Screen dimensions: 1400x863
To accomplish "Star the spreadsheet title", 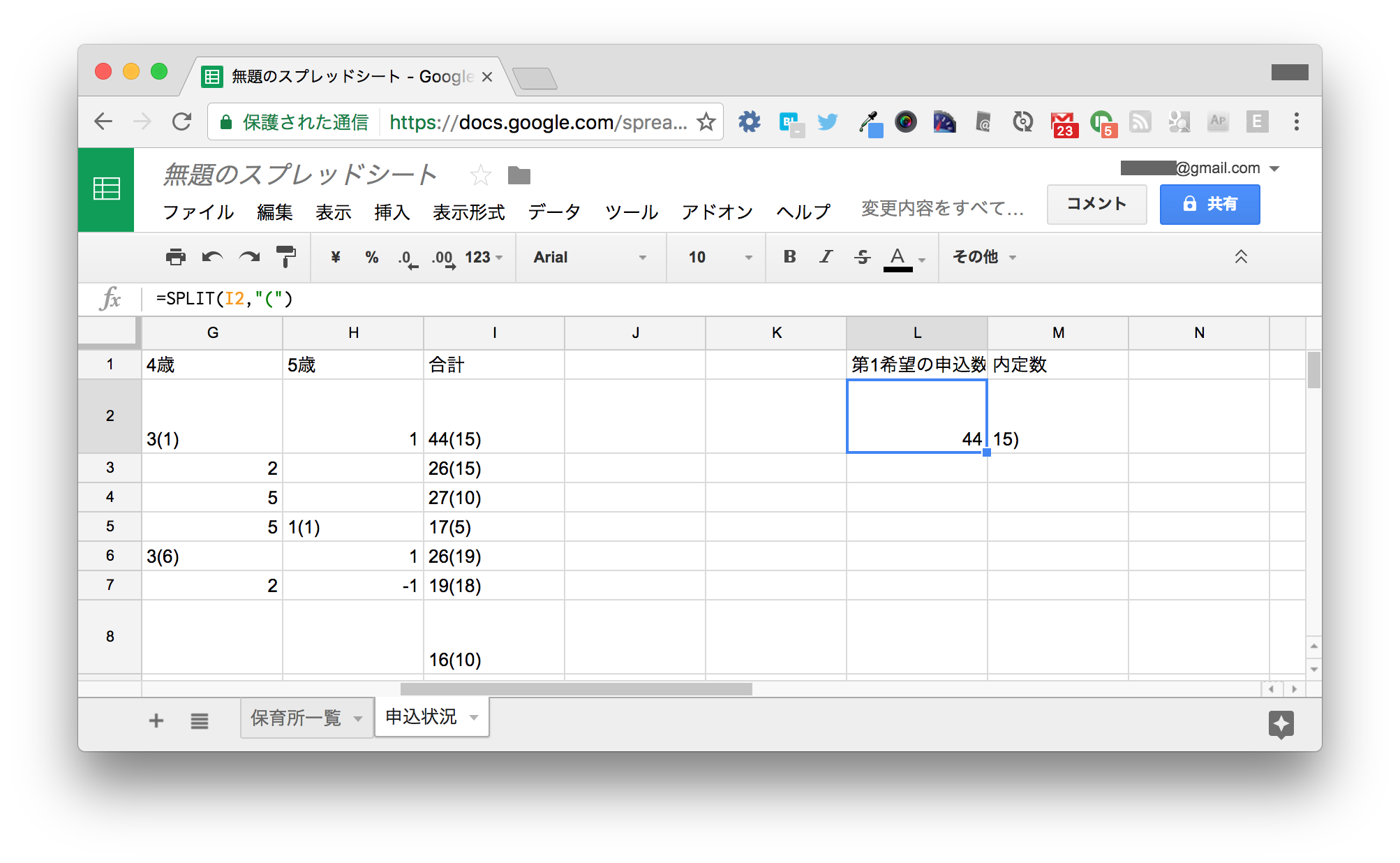I will click(x=480, y=175).
